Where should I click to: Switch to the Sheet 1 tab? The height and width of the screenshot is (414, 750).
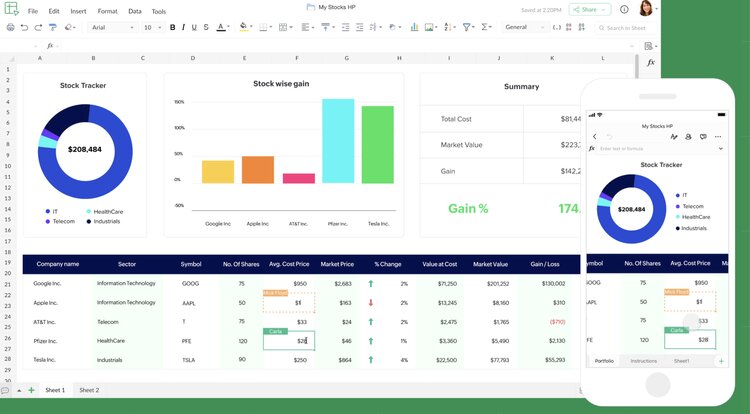[55, 390]
